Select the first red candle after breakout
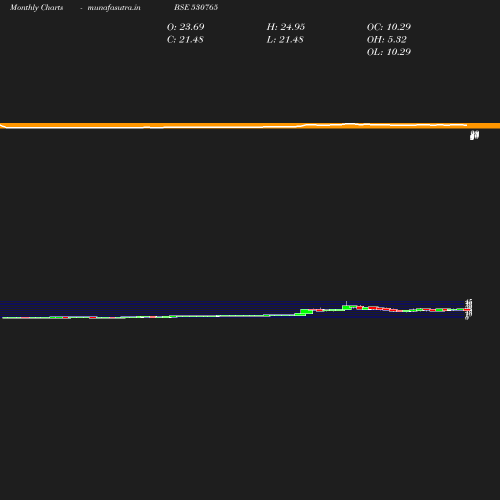The width and height of the screenshot is (500, 500). point(320,310)
